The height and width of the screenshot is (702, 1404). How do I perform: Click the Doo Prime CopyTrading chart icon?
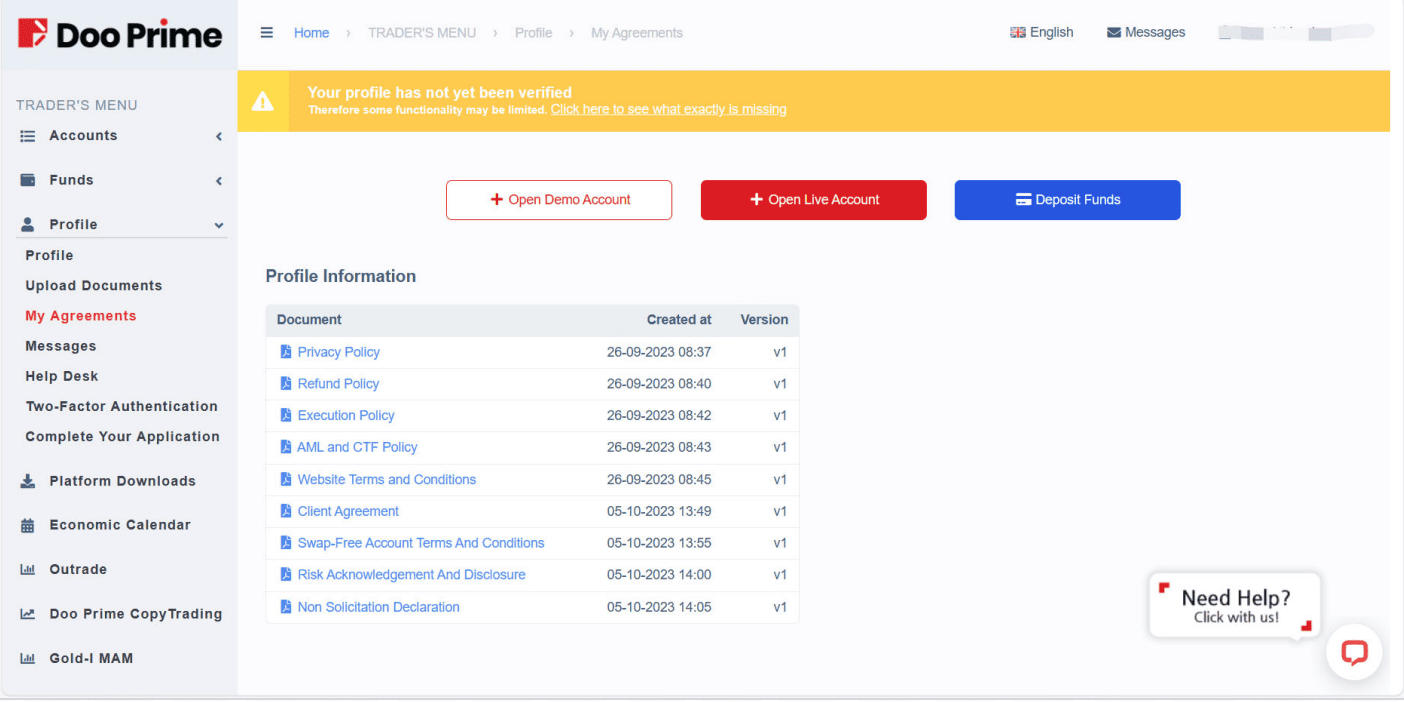28,614
